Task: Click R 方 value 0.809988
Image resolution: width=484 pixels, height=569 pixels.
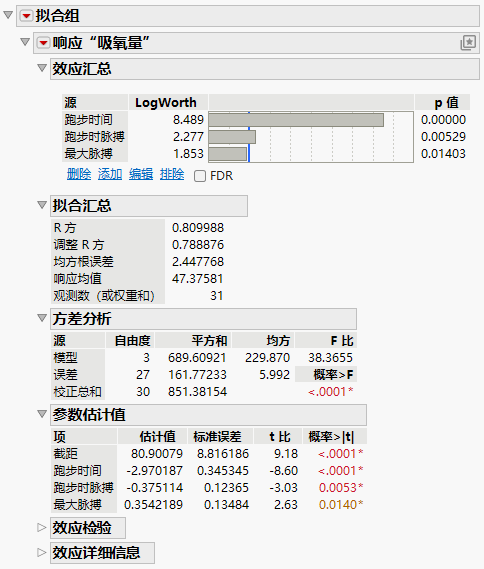Action: tap(198, 228)
